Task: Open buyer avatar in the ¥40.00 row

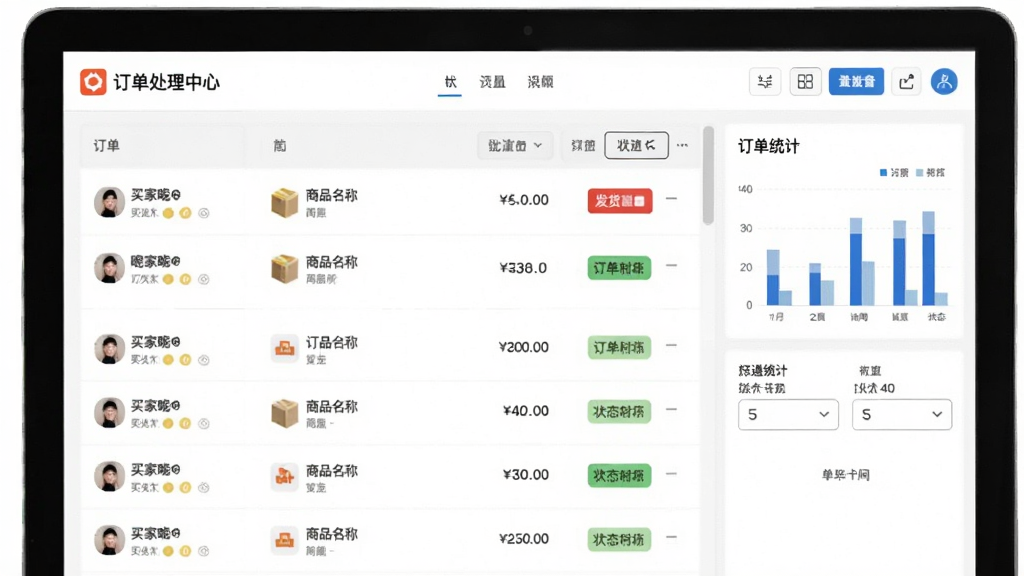Action: point(109,412)
